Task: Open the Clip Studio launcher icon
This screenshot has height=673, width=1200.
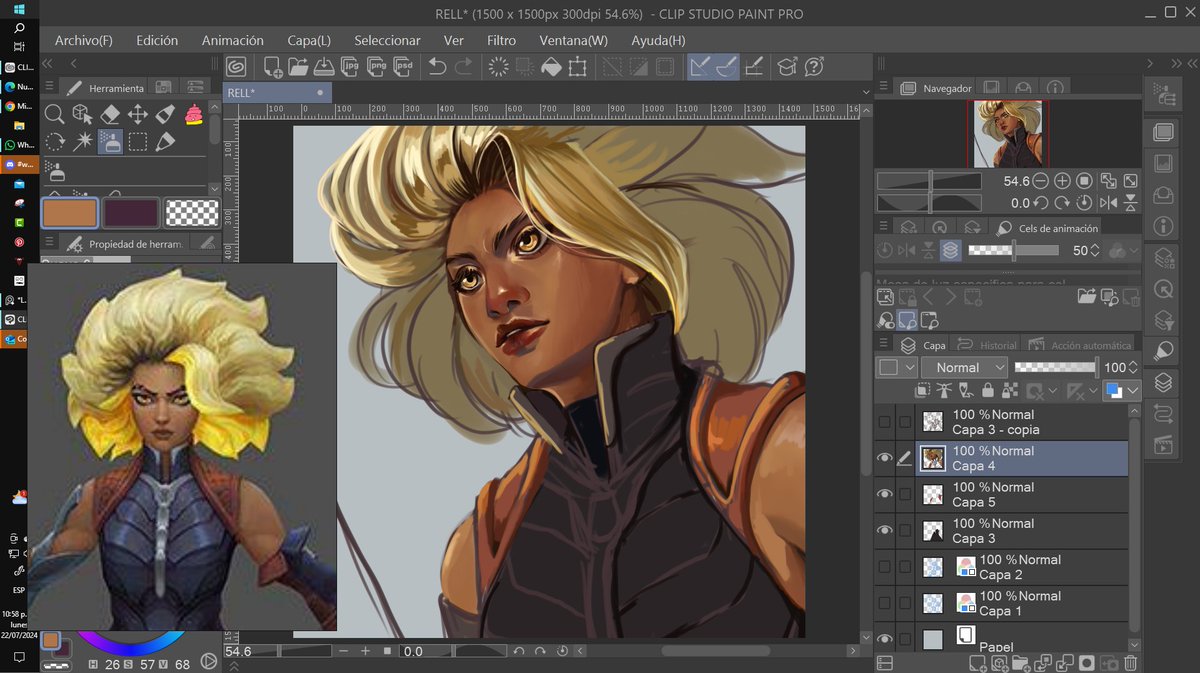Action: (x=237, y=67)
